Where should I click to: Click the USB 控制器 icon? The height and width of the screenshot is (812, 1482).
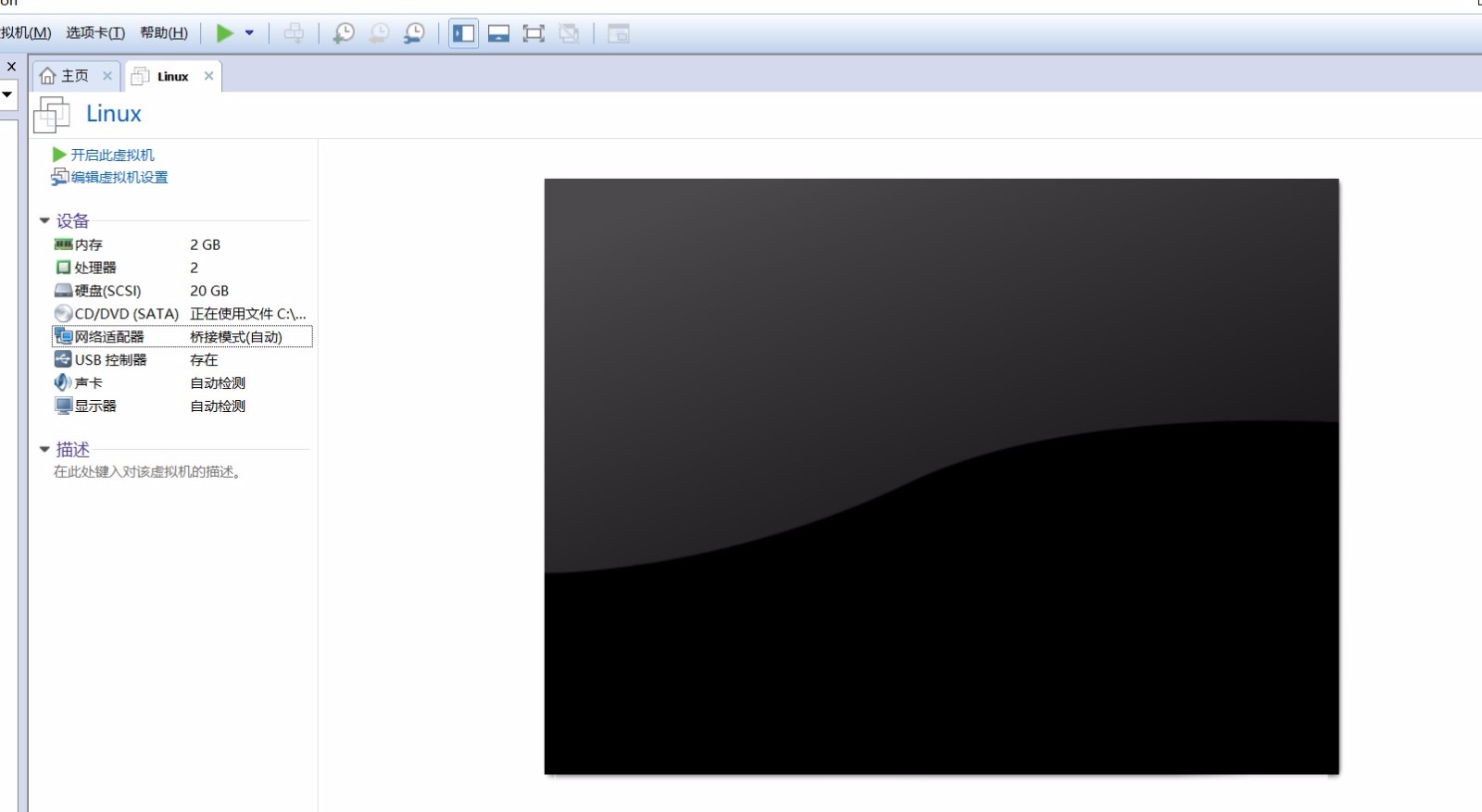(x=63, y=359)
